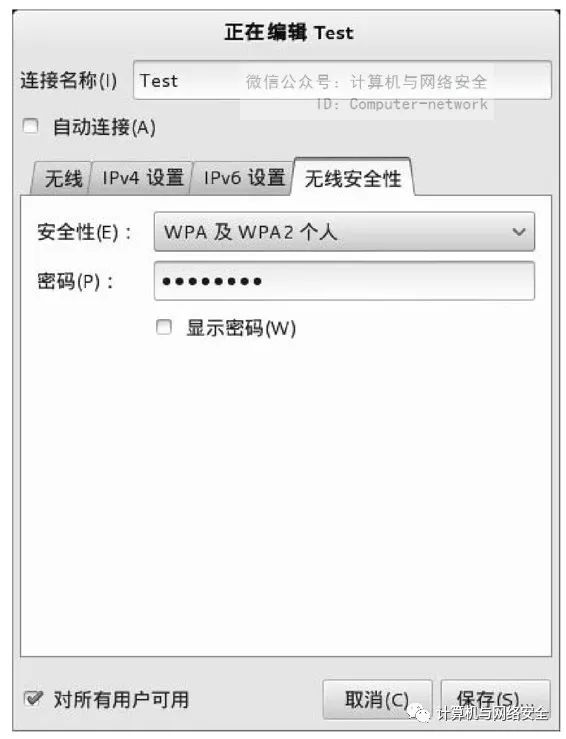Click the 取消(C) button
Image resolution: width=566 pixels, height=739 pixels.
coord(377,699)
